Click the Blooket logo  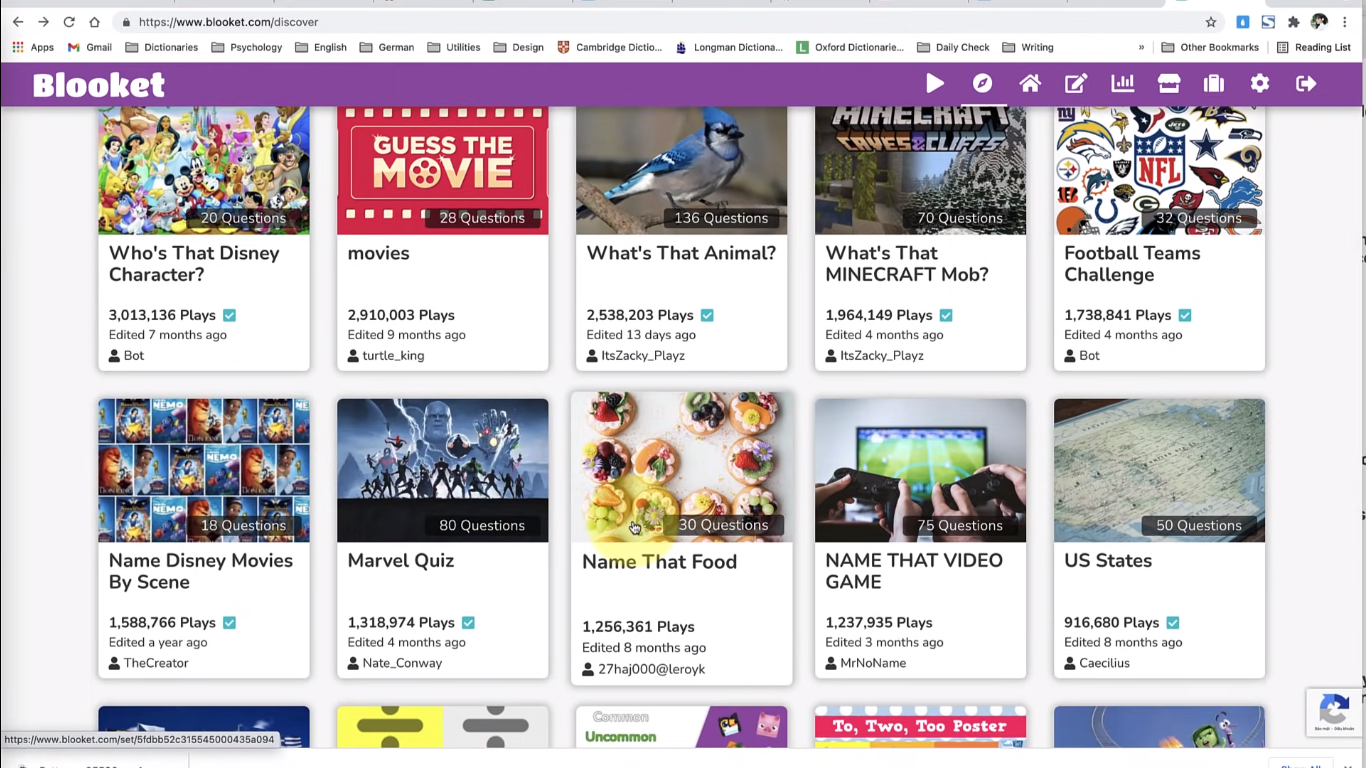99,85
